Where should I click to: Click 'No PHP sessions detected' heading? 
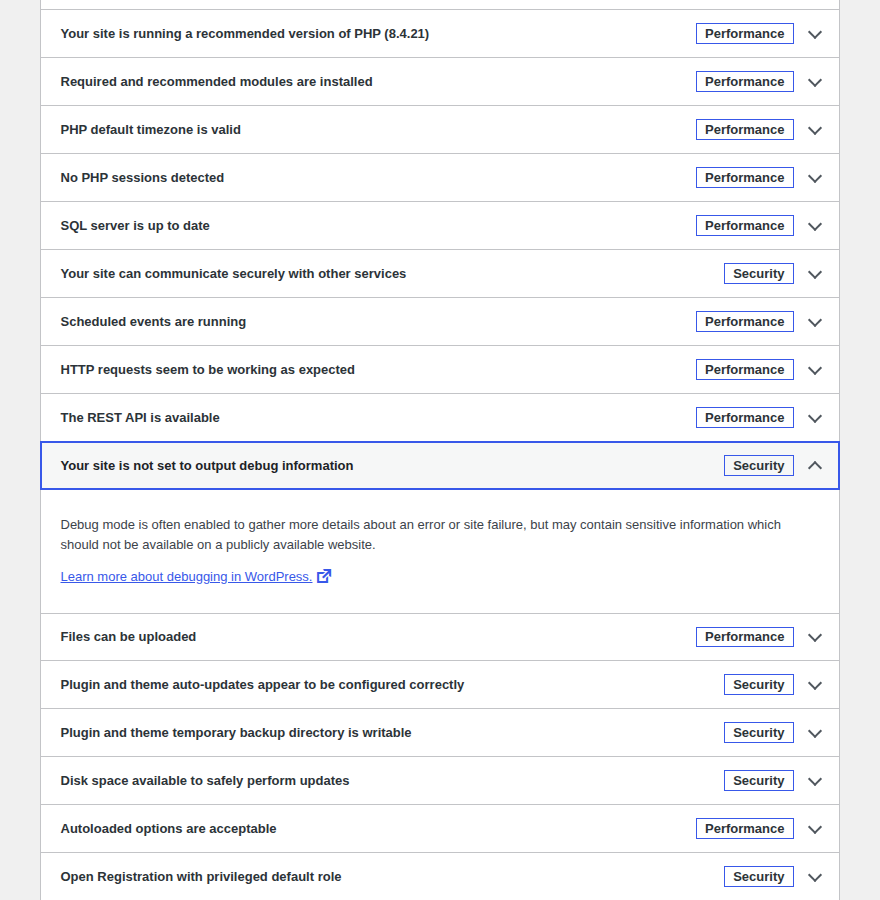(142, 178)
